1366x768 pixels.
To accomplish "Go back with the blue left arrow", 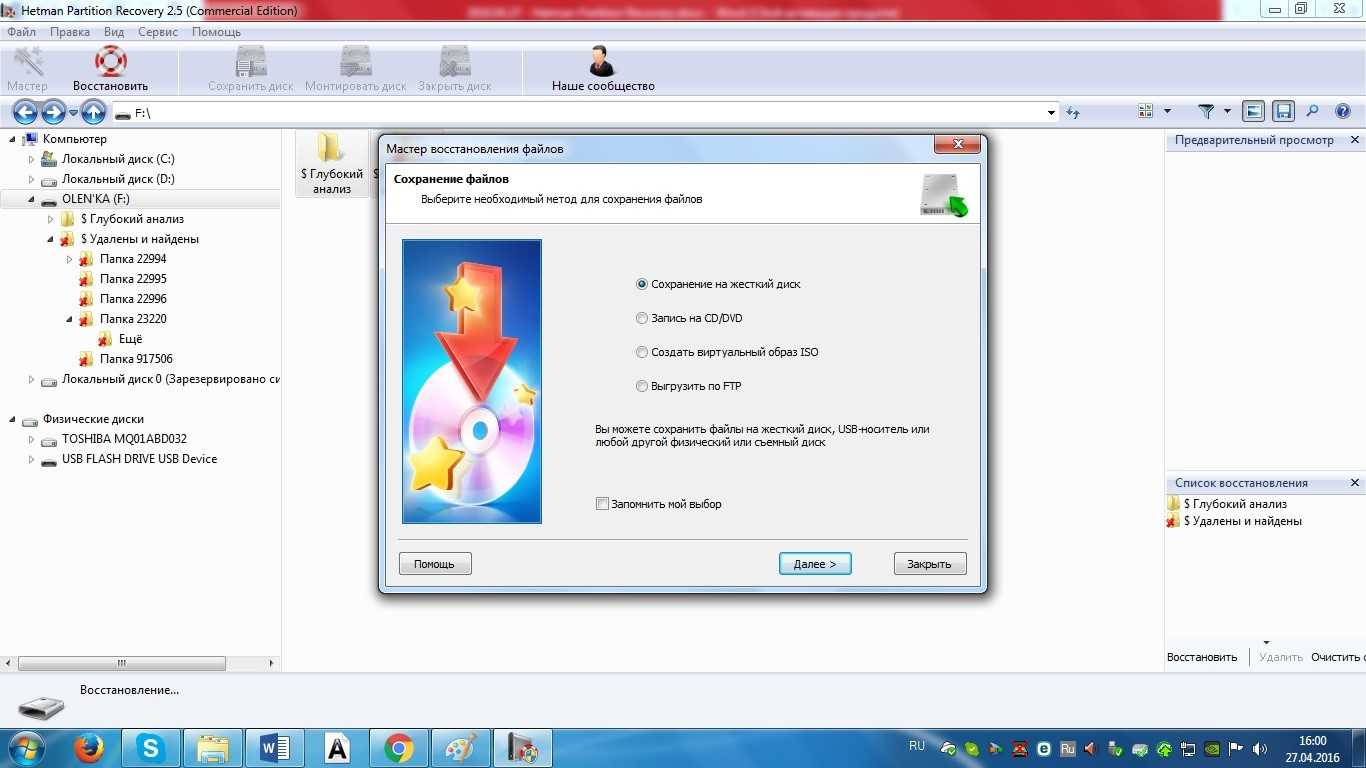I will point(25,112).
